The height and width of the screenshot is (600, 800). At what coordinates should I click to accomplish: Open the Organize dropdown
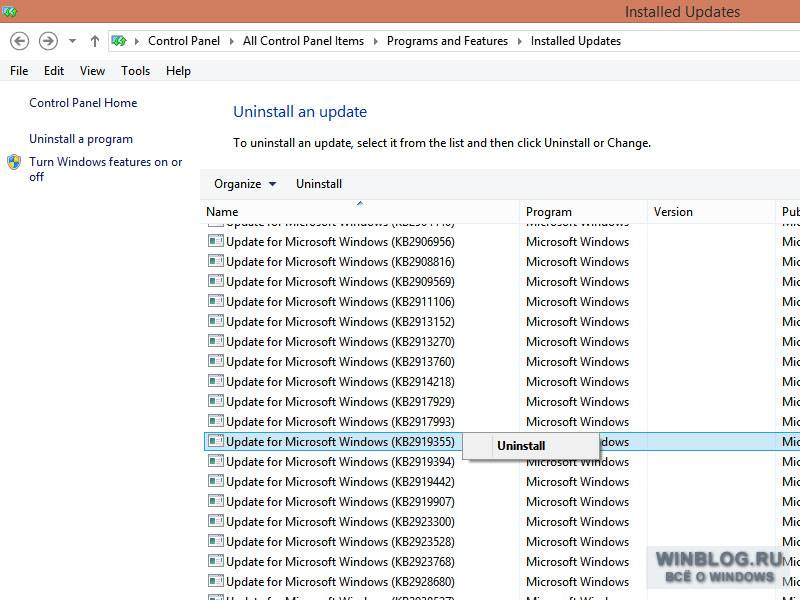(x=245, y=184)
